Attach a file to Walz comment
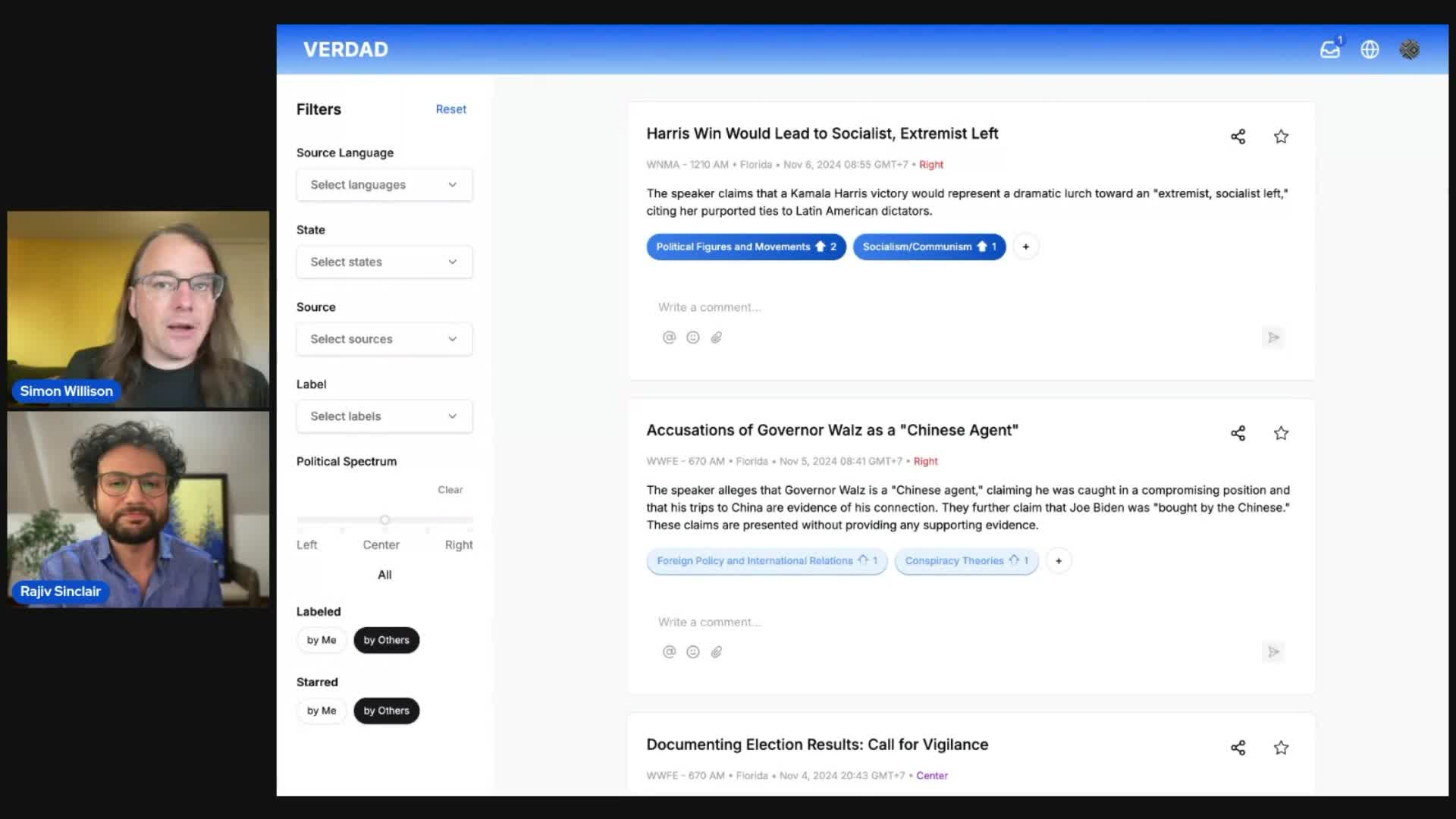 [x=716, y=652]
